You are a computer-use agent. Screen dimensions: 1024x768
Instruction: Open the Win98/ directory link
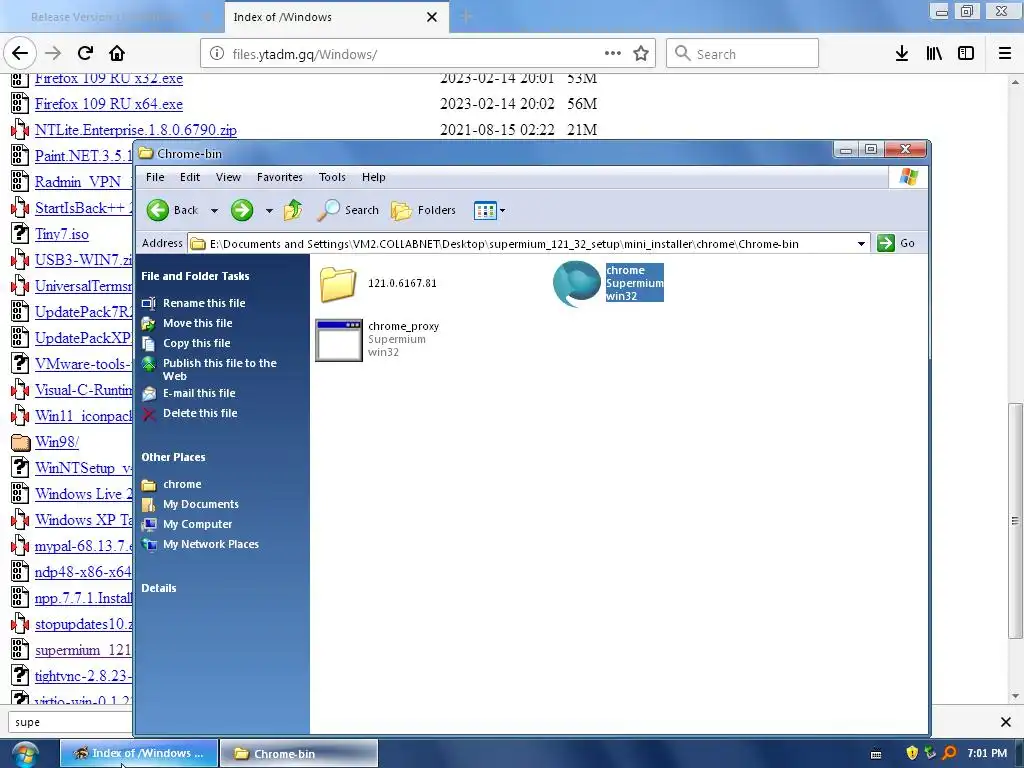[57, 441]
